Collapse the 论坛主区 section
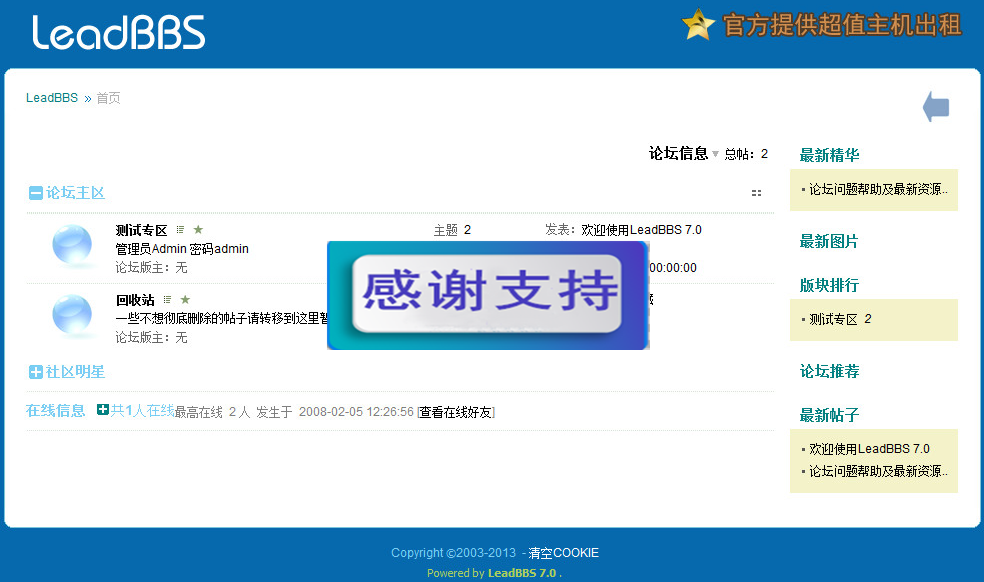 coord(36,193)
